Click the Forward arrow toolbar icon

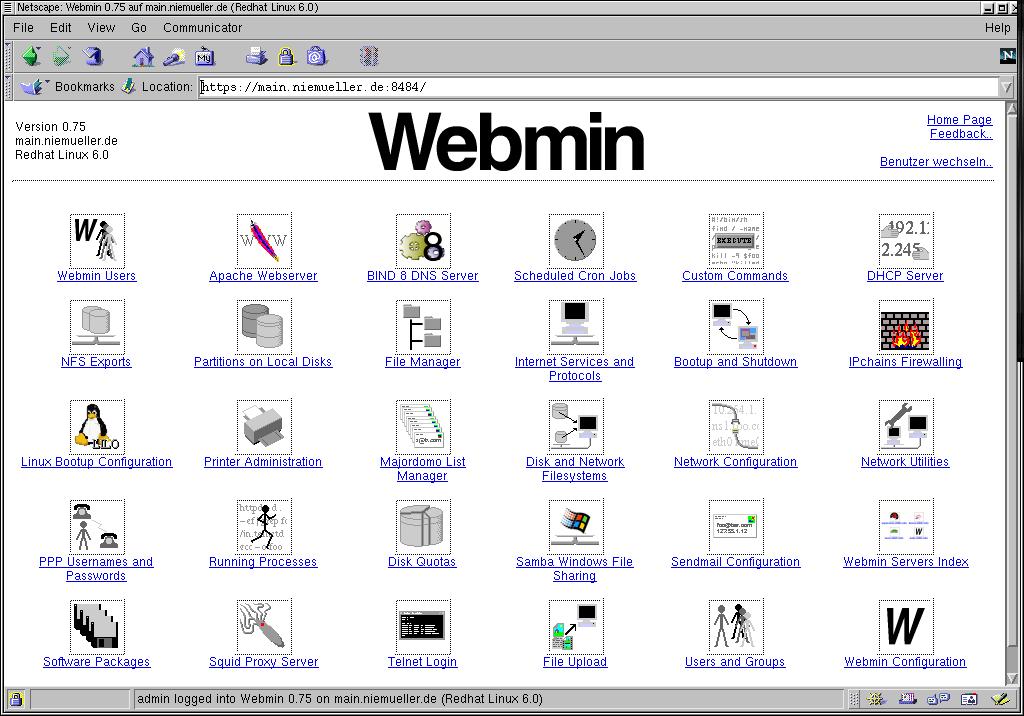point(61,56)
